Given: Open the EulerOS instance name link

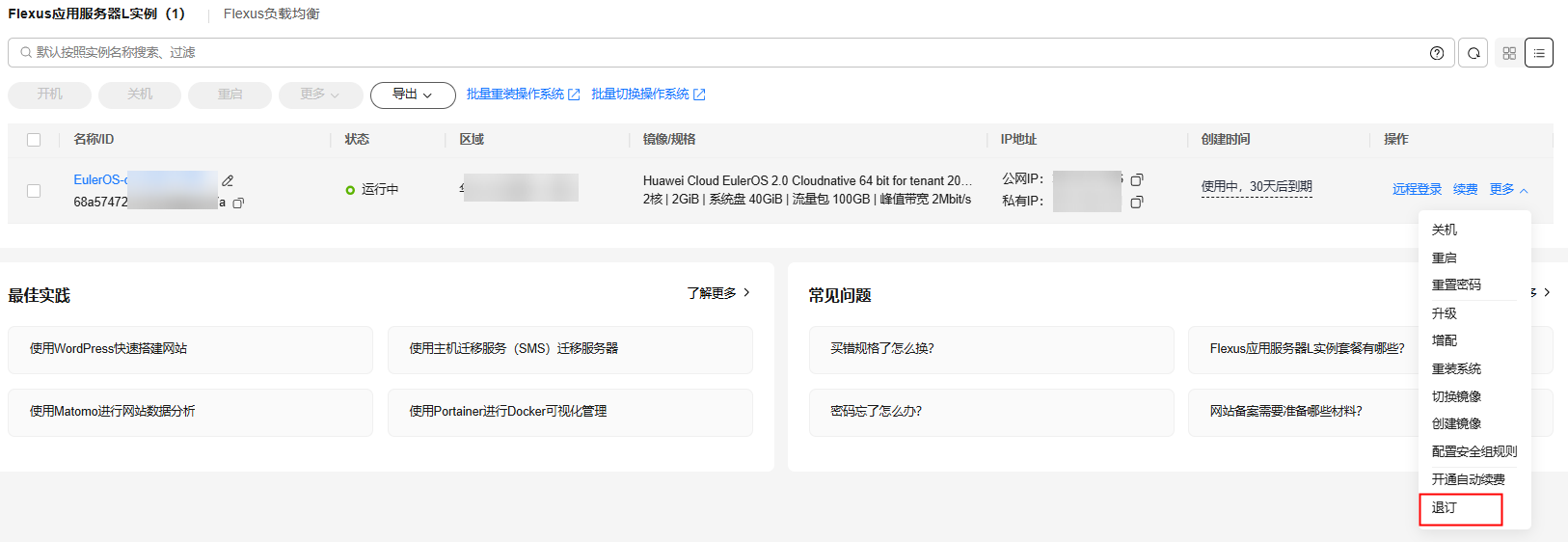Looking at the screenshot, I should click(x=100, y=179).
